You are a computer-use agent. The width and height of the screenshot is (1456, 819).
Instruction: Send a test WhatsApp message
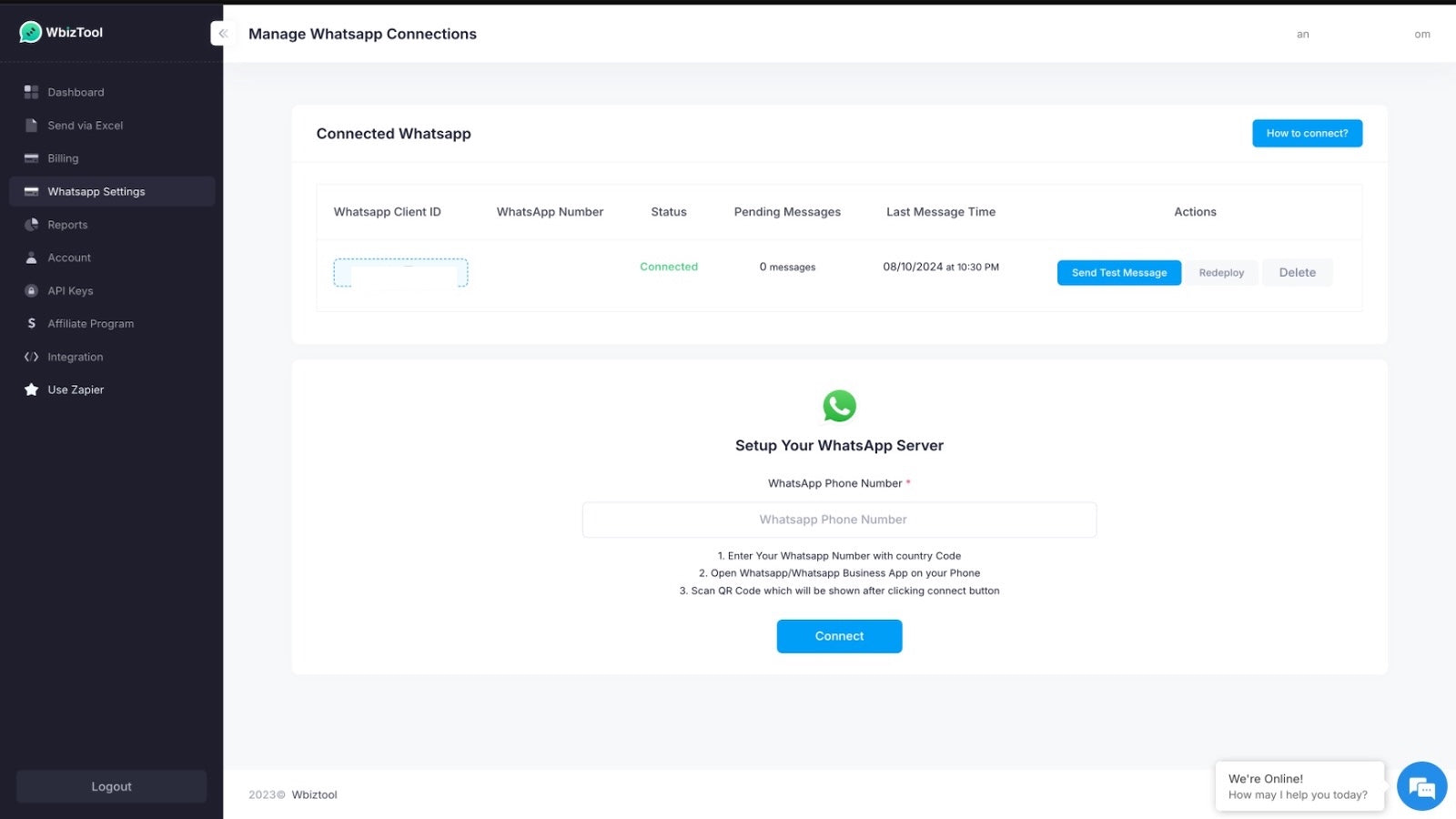(1118, 272)
